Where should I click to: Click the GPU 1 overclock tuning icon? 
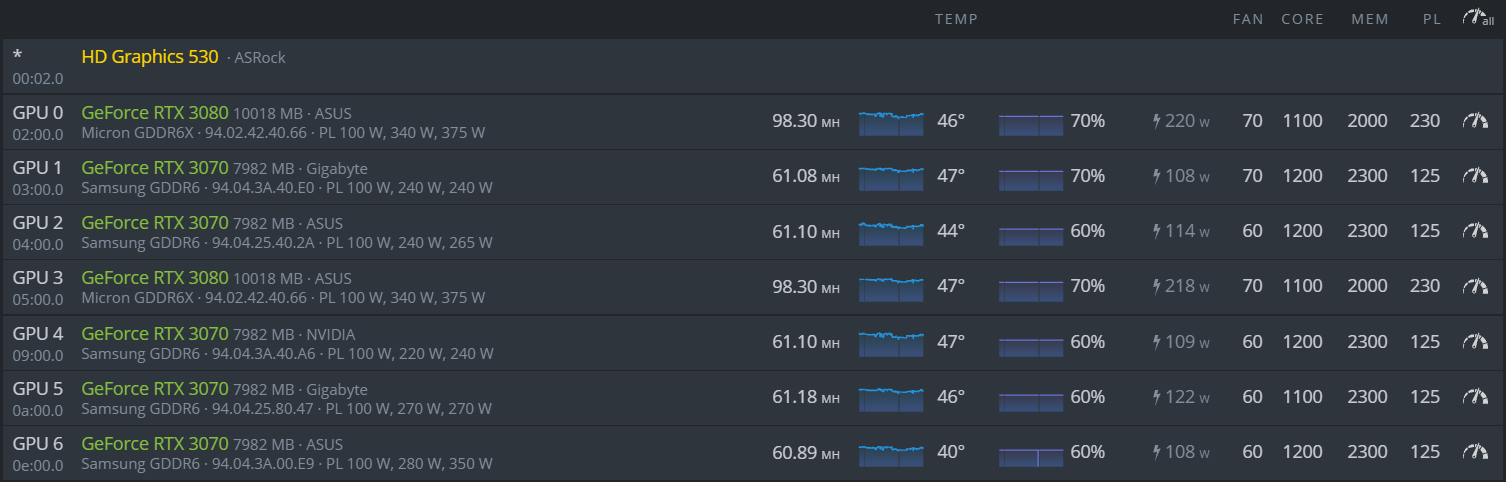[1475, 176]
